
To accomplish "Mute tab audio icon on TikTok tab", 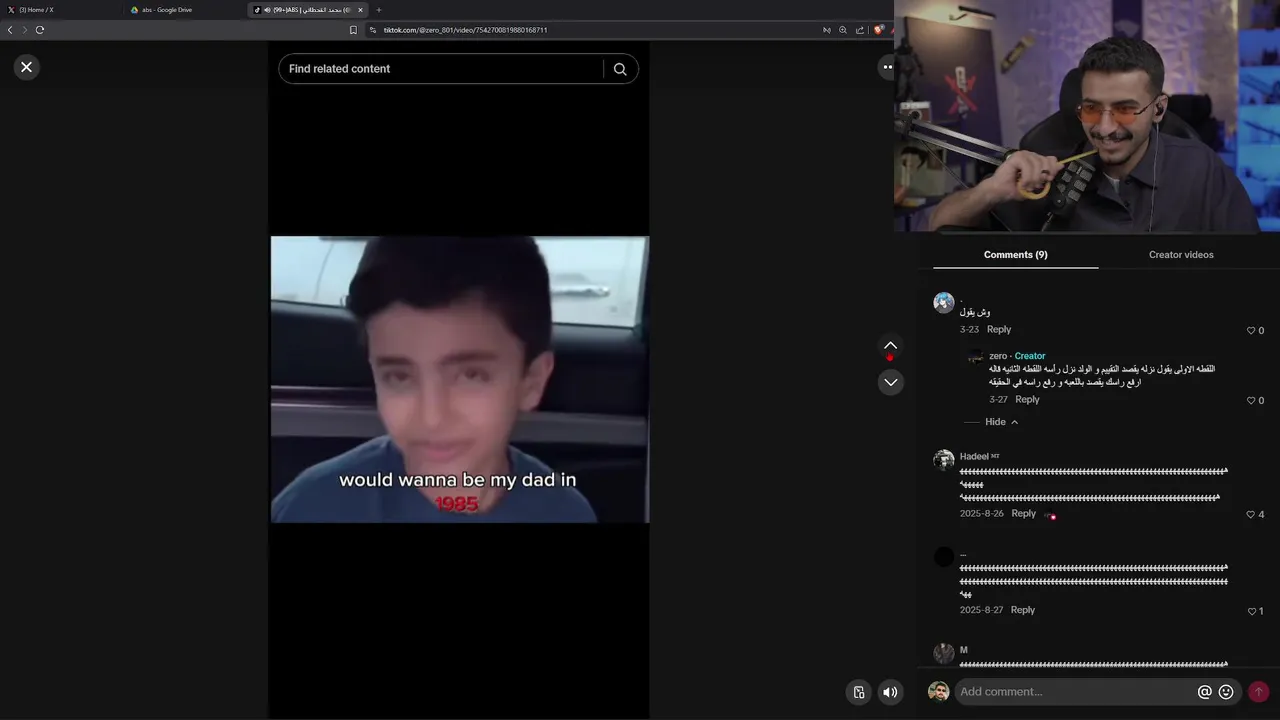I will [267, 10].
